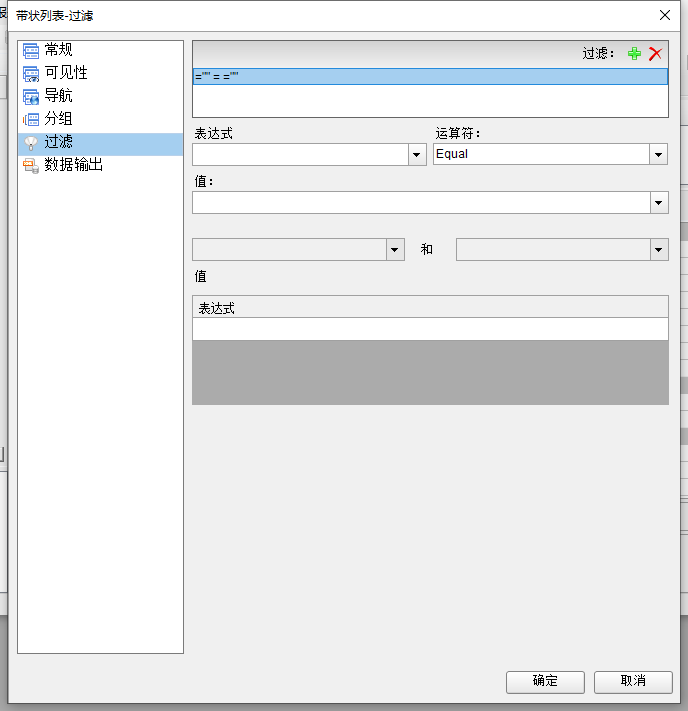Click the 表达式 column header in values table
Viewport: 688px width, 711px height.
coord(430,307)
